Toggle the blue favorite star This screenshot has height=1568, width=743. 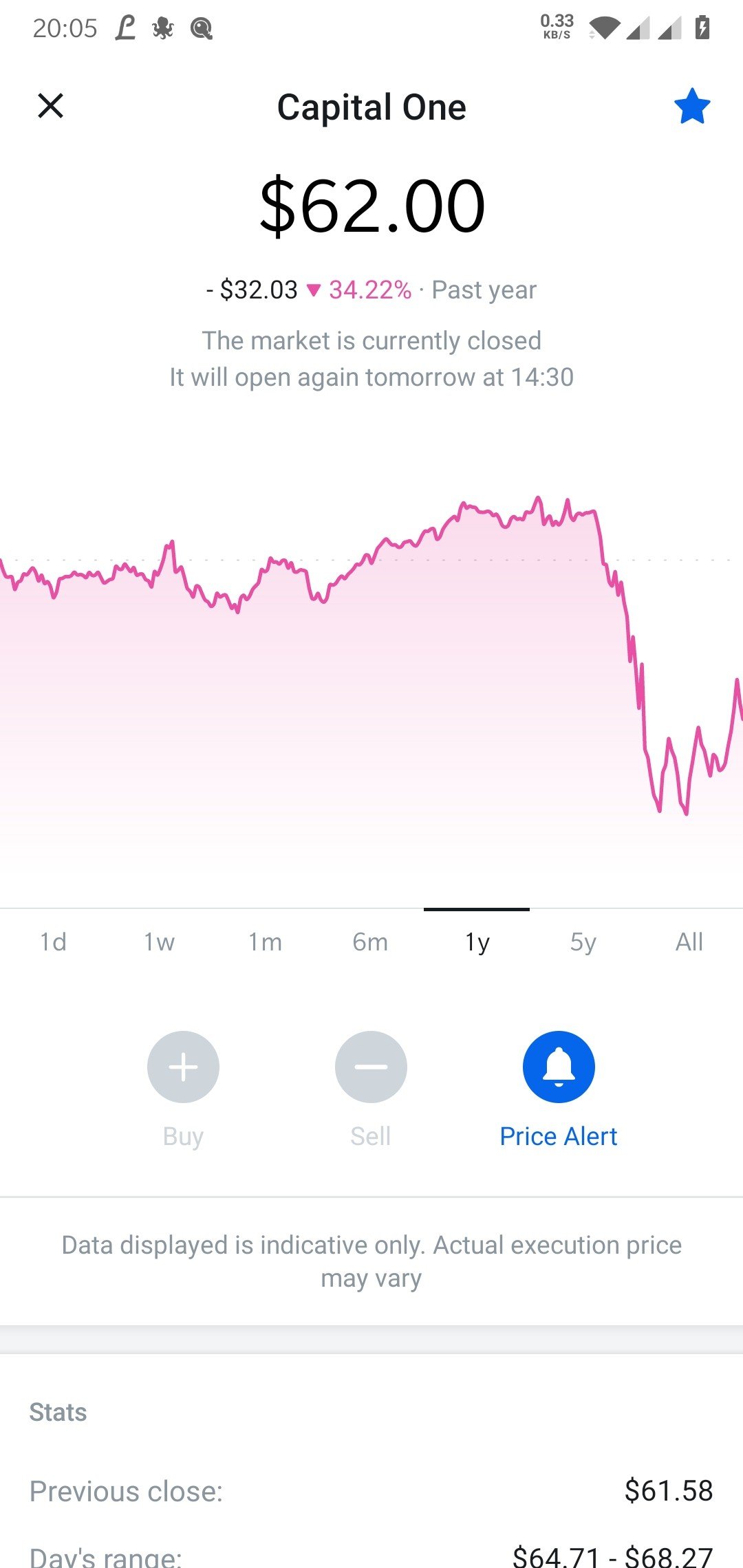pyautogui.click(x=691, y=106)
